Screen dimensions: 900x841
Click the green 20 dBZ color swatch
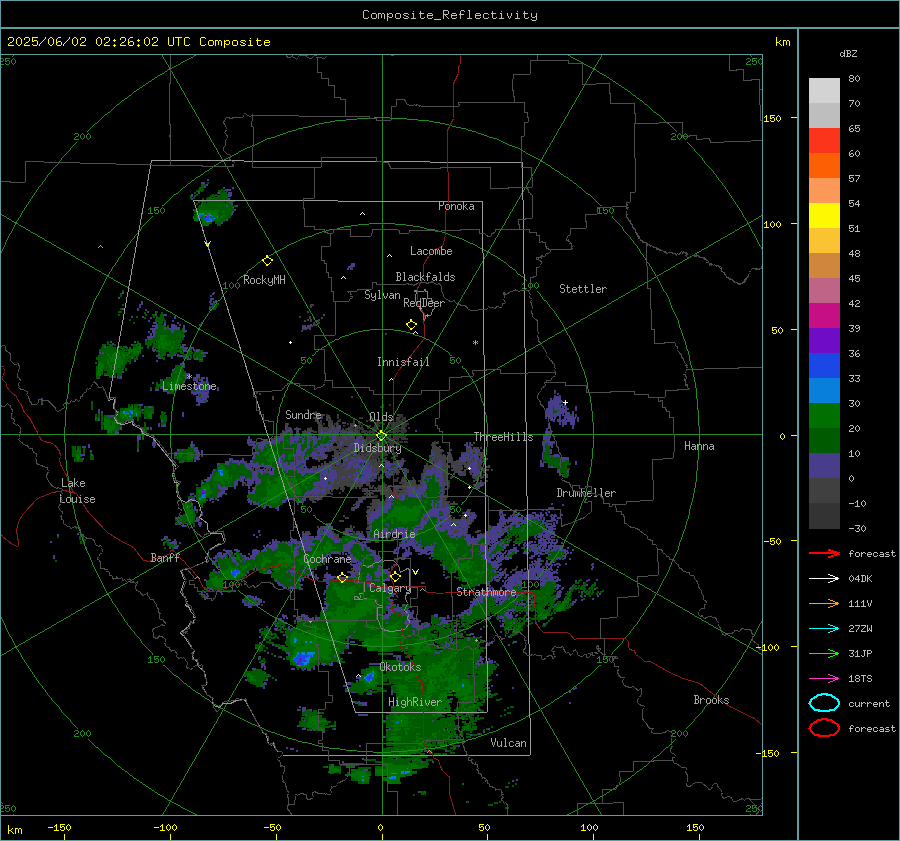point(824,416)
